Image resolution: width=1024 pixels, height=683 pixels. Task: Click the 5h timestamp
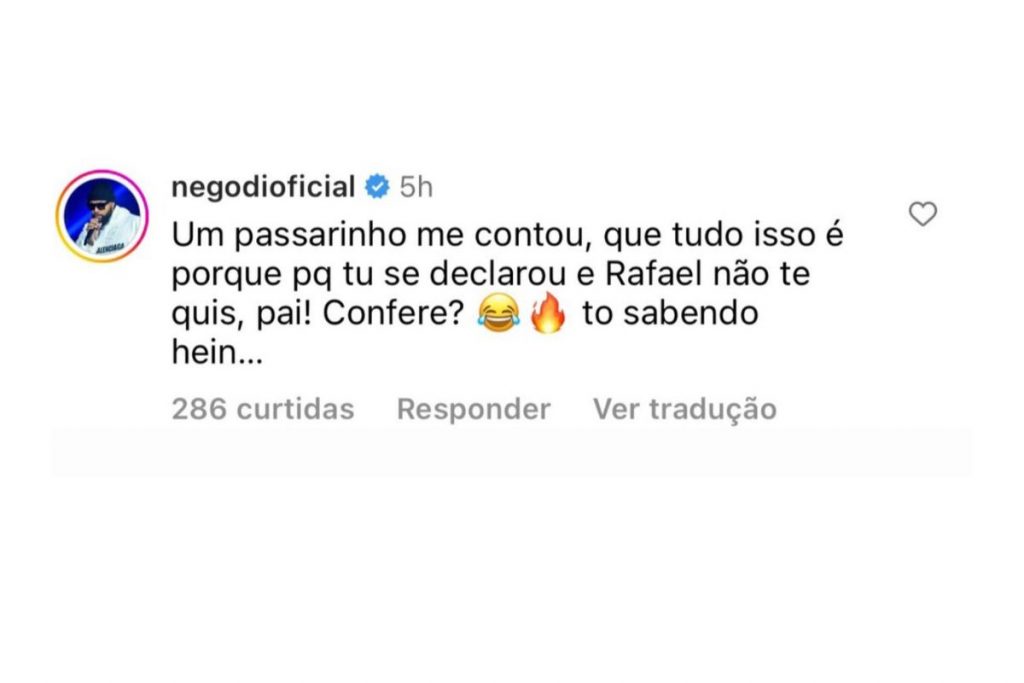pos(415,187)
